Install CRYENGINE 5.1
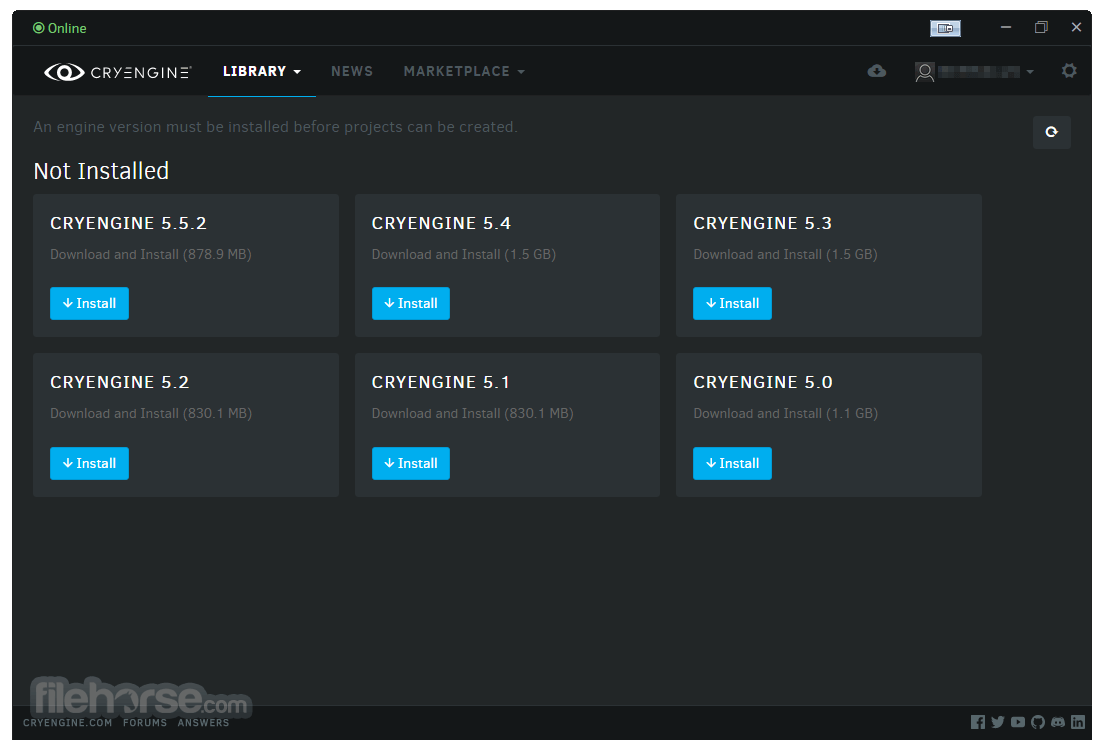The height and width of the screenshot is (749, 1102). 410,464
